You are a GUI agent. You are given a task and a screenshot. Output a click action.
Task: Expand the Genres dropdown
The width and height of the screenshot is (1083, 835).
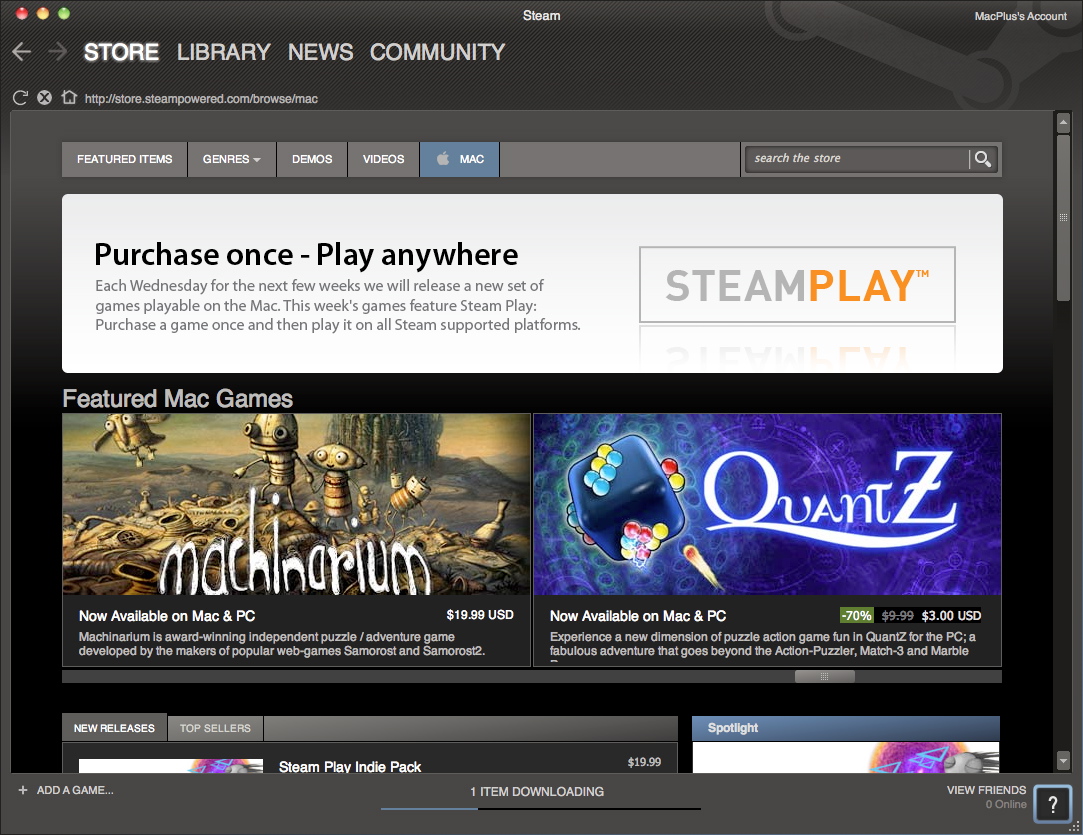[x=231, y=159]
